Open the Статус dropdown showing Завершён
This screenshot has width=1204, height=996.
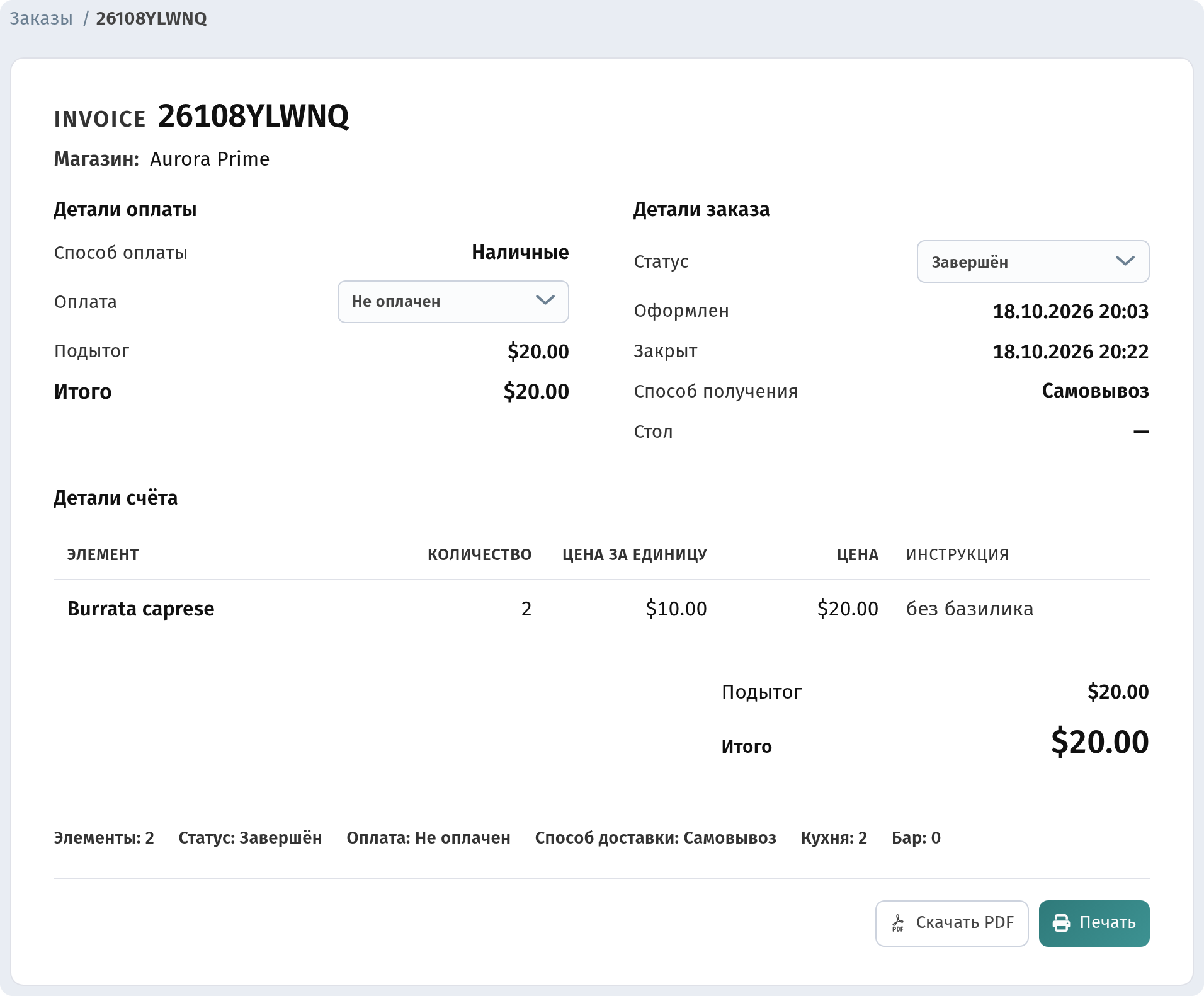point(1033,261)
